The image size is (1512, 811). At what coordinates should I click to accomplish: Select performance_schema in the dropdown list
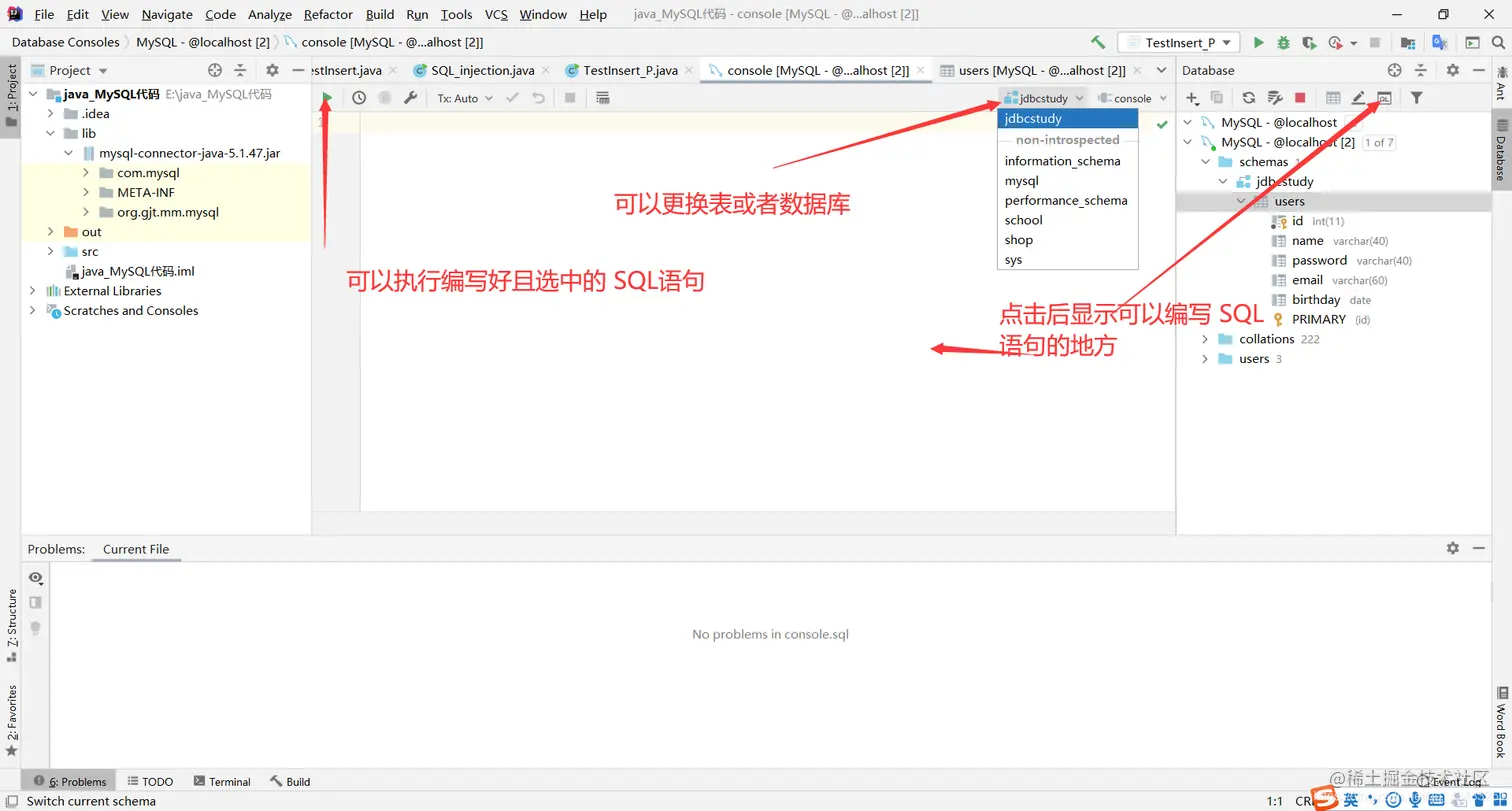(1066, 200)
